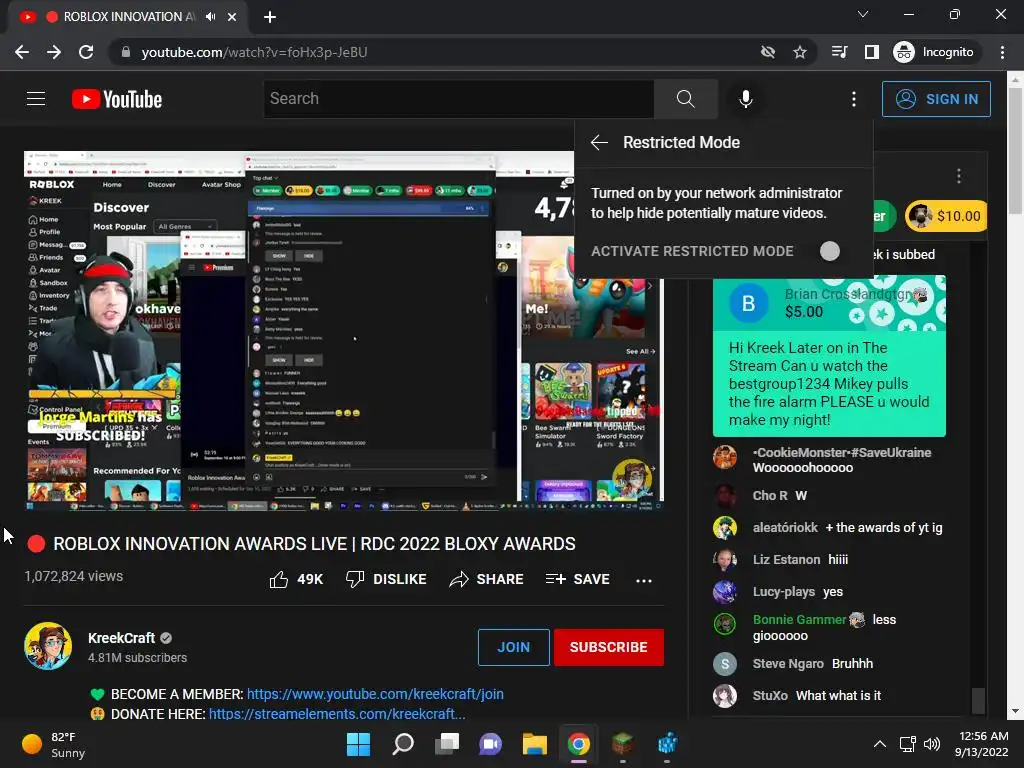Click the Lucy-plays chat message
This screenshot has height=768, width=1024.
click(x=833, y=592)
